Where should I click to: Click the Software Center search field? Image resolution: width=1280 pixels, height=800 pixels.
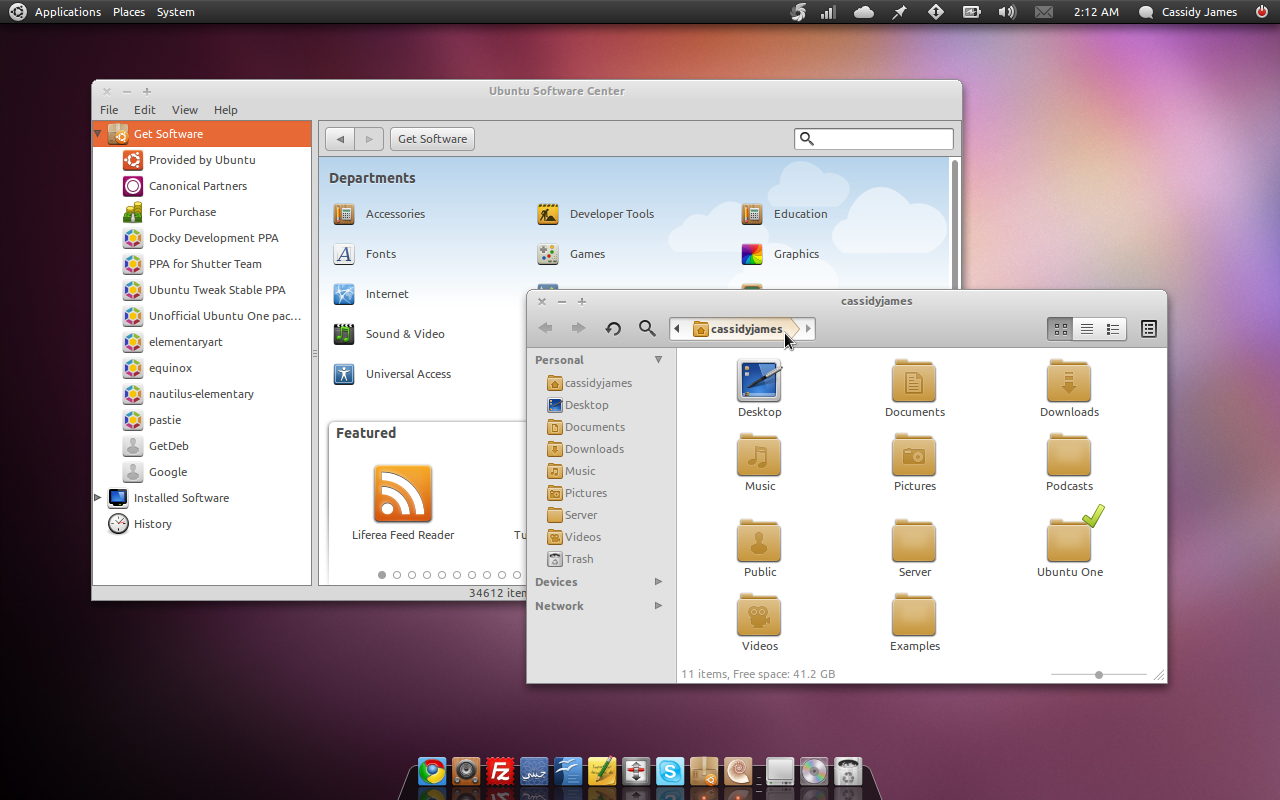click(874, 139)
